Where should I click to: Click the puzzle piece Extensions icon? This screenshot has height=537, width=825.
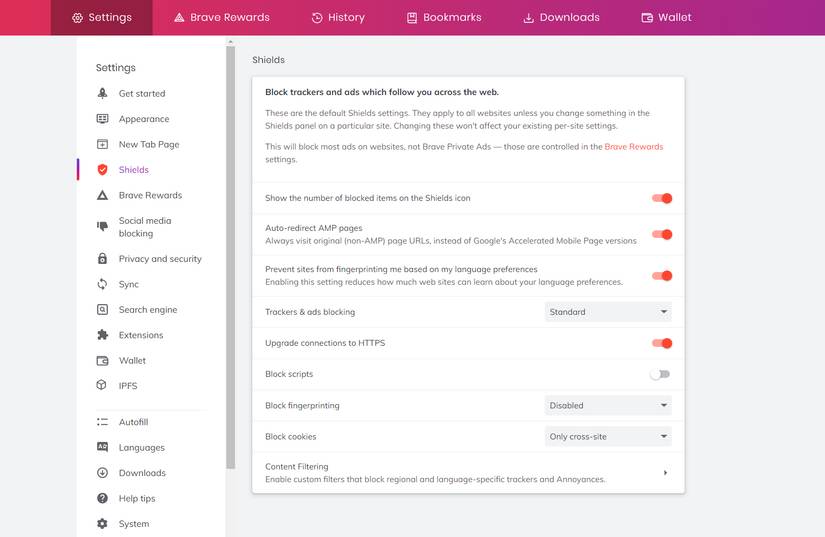click(102, 335)
